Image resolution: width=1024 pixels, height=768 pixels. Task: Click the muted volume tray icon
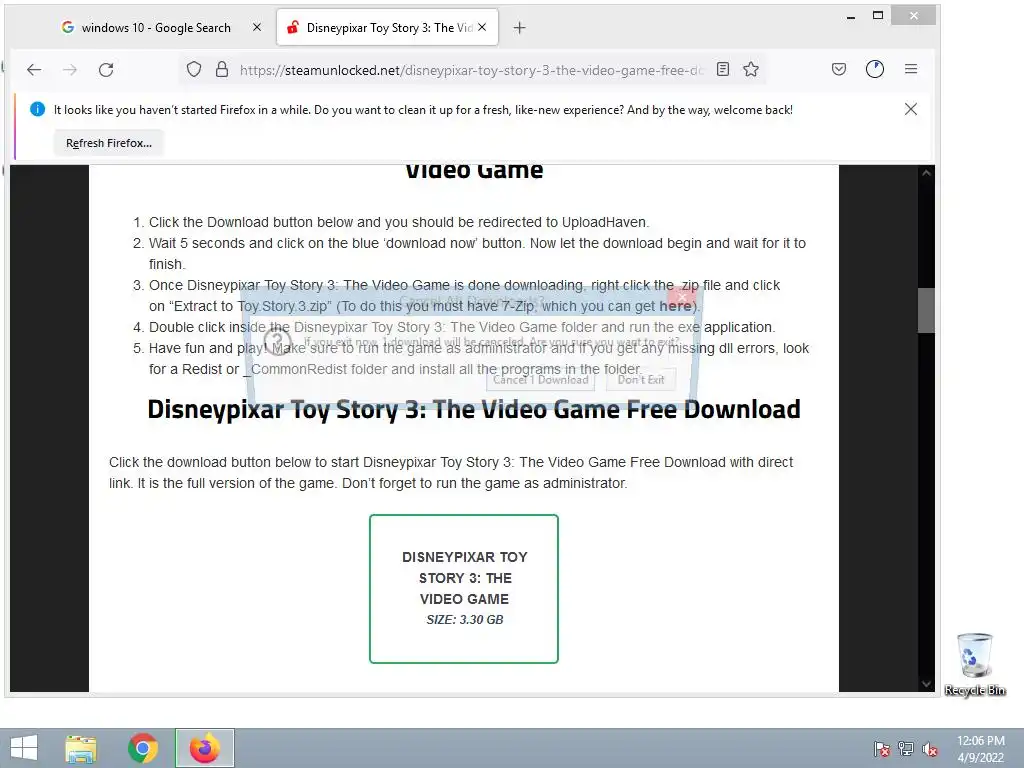(x=930, y=749)
